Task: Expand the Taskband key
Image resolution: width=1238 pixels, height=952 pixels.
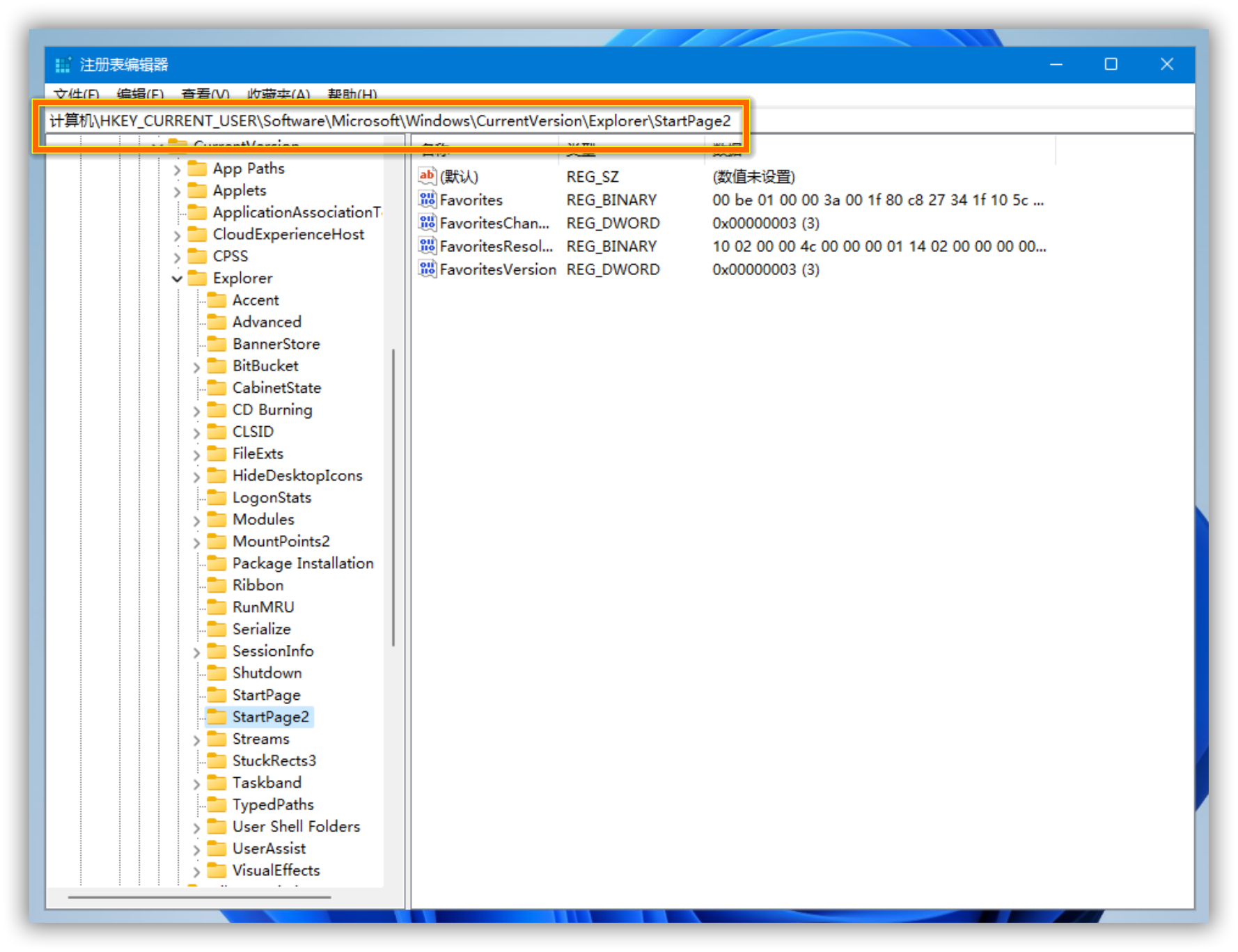Action: (x=196, y=783)
